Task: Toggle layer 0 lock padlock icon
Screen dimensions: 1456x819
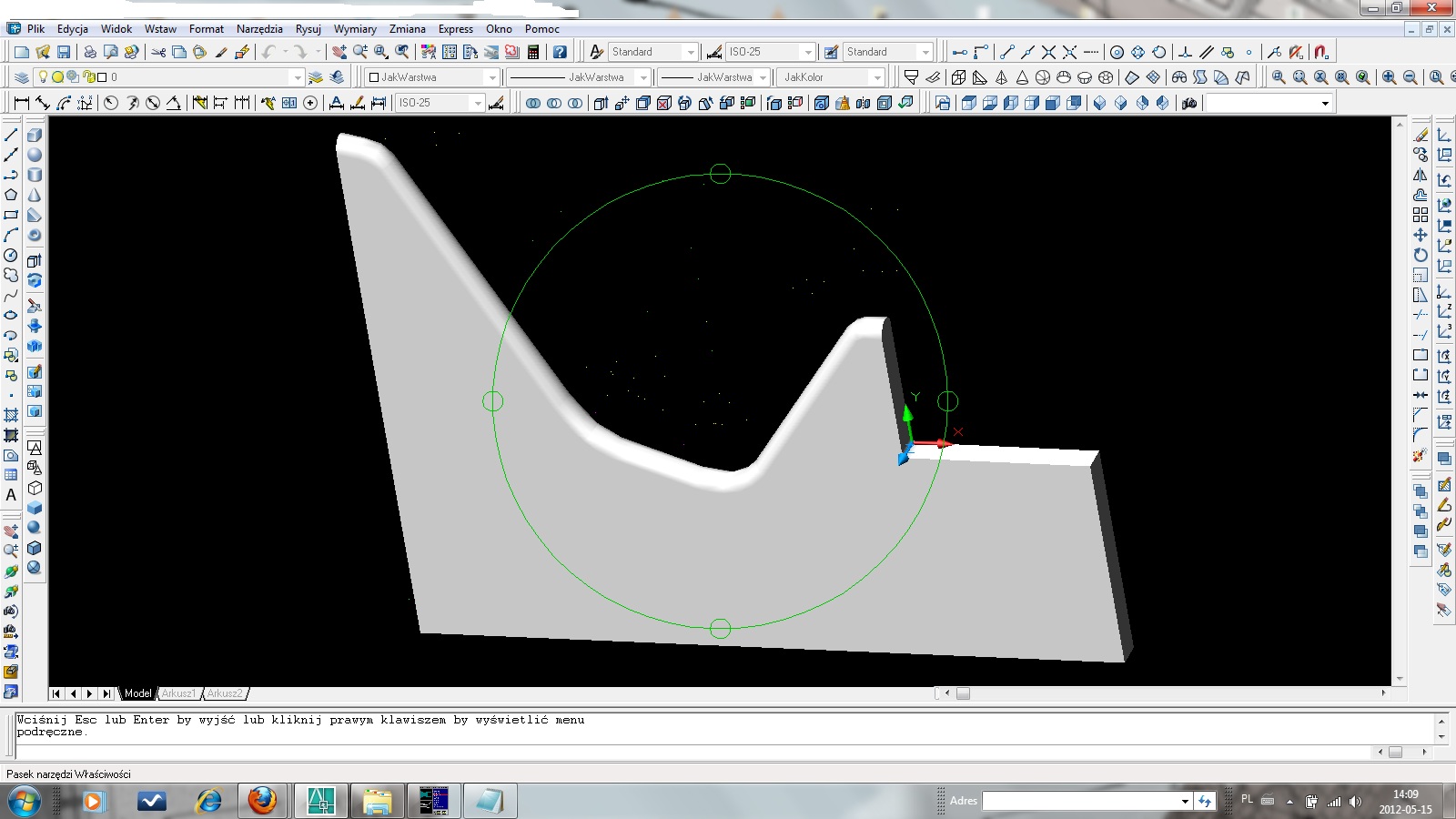Action: click(87, 77)
